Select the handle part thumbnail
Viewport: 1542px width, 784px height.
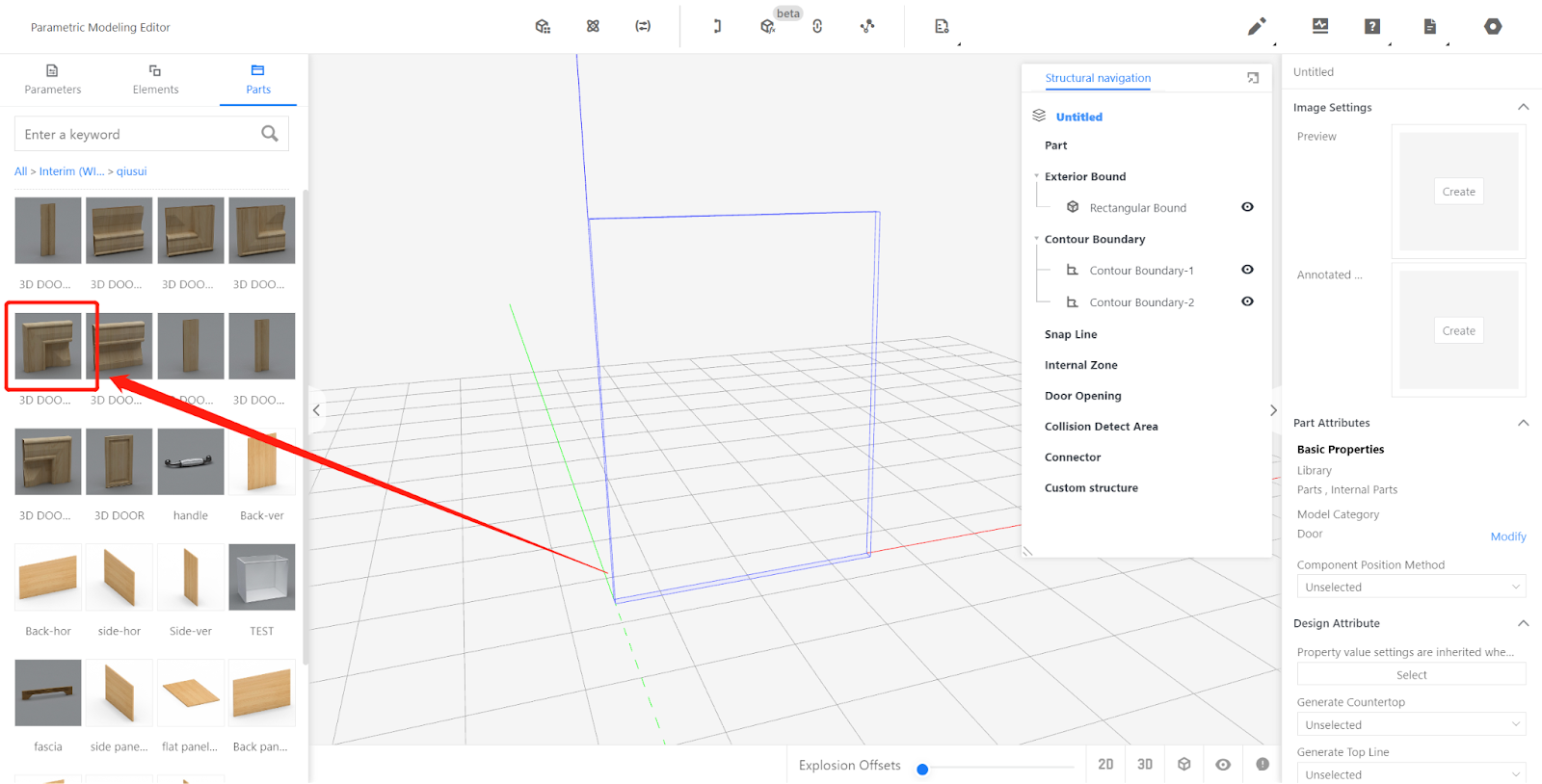coord(191,462)
